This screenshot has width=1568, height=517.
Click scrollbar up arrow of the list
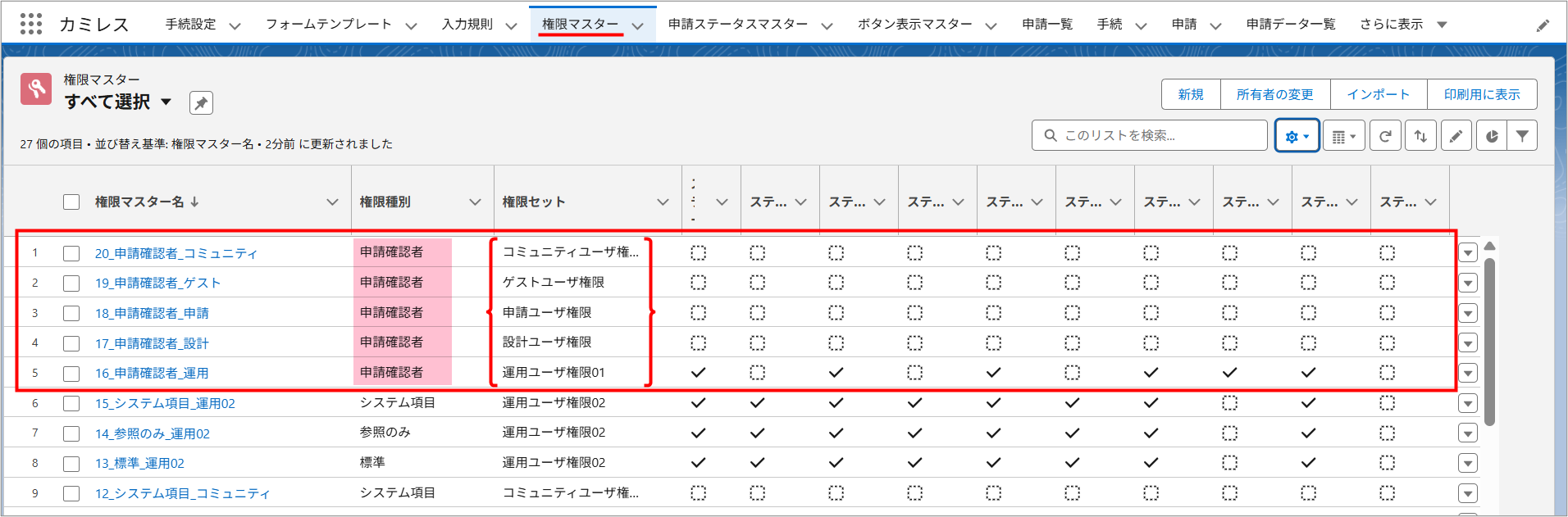point(1489,247)
